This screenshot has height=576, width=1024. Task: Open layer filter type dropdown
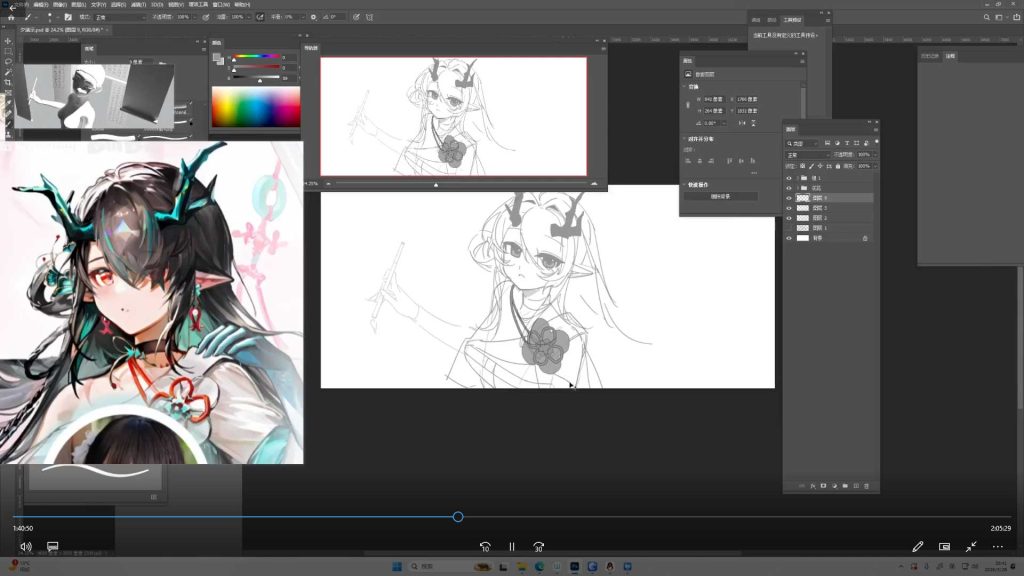click(x=802, y=143)
